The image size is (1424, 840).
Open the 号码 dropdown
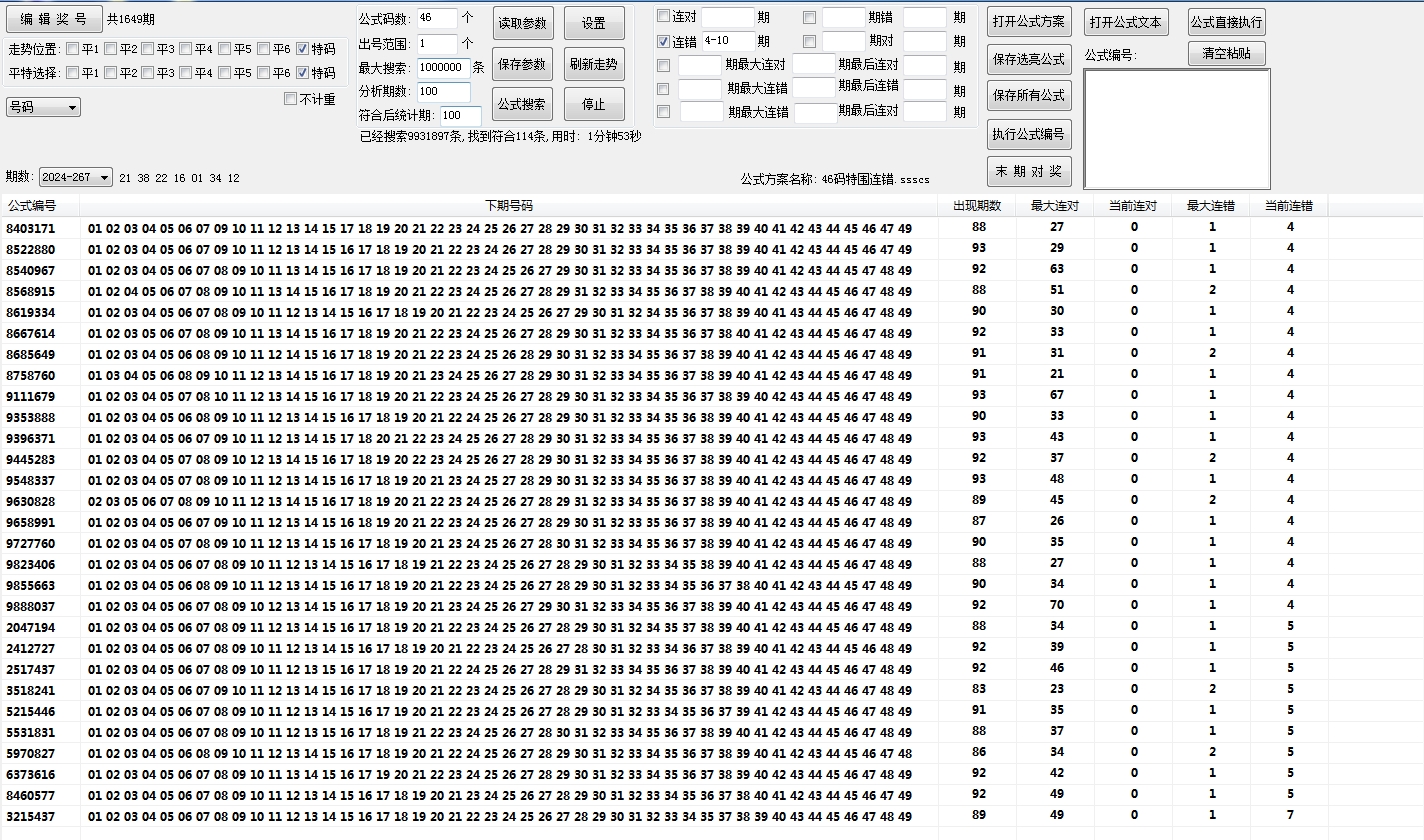[x=43, y=107]
